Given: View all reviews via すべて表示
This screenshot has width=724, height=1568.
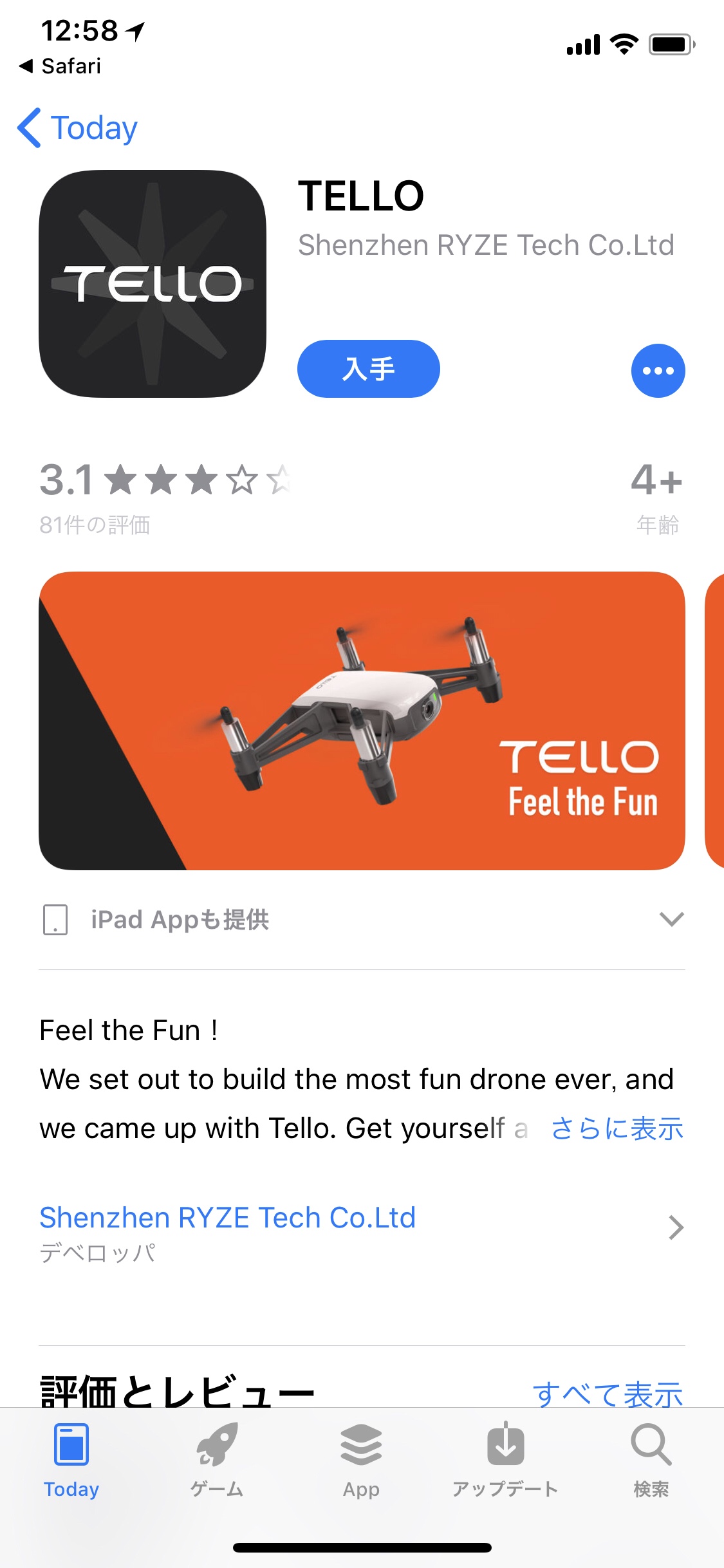Looking at the screenshot, I should [608, 1395].
